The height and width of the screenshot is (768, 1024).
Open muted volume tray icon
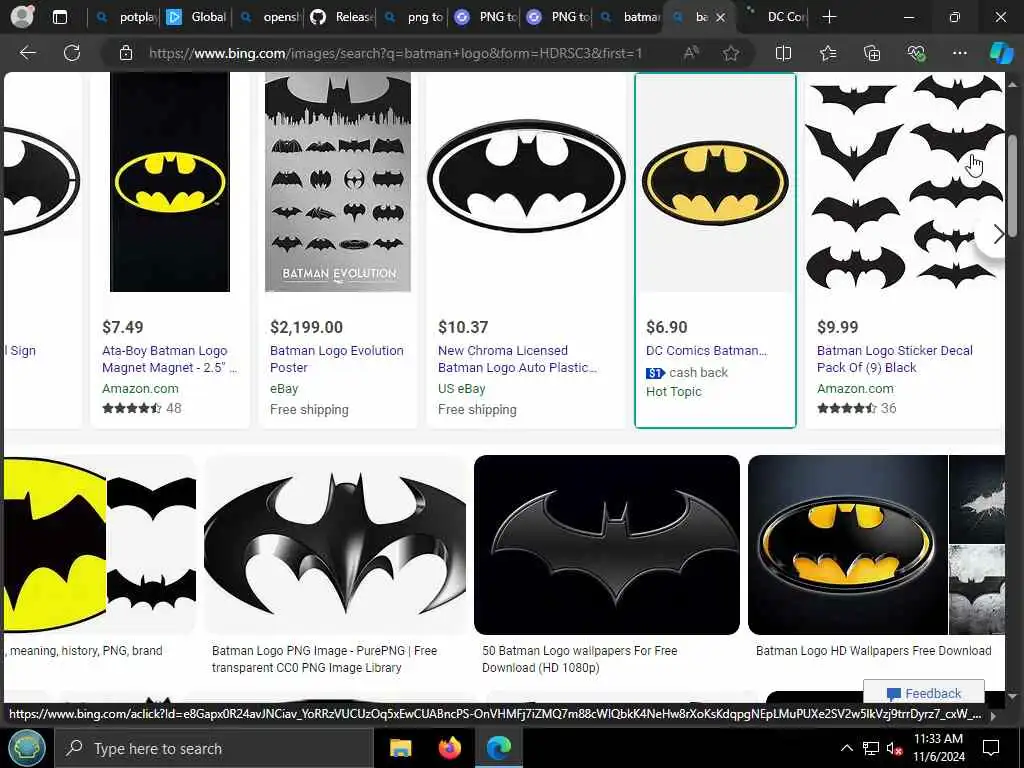(x=895, y=748)
